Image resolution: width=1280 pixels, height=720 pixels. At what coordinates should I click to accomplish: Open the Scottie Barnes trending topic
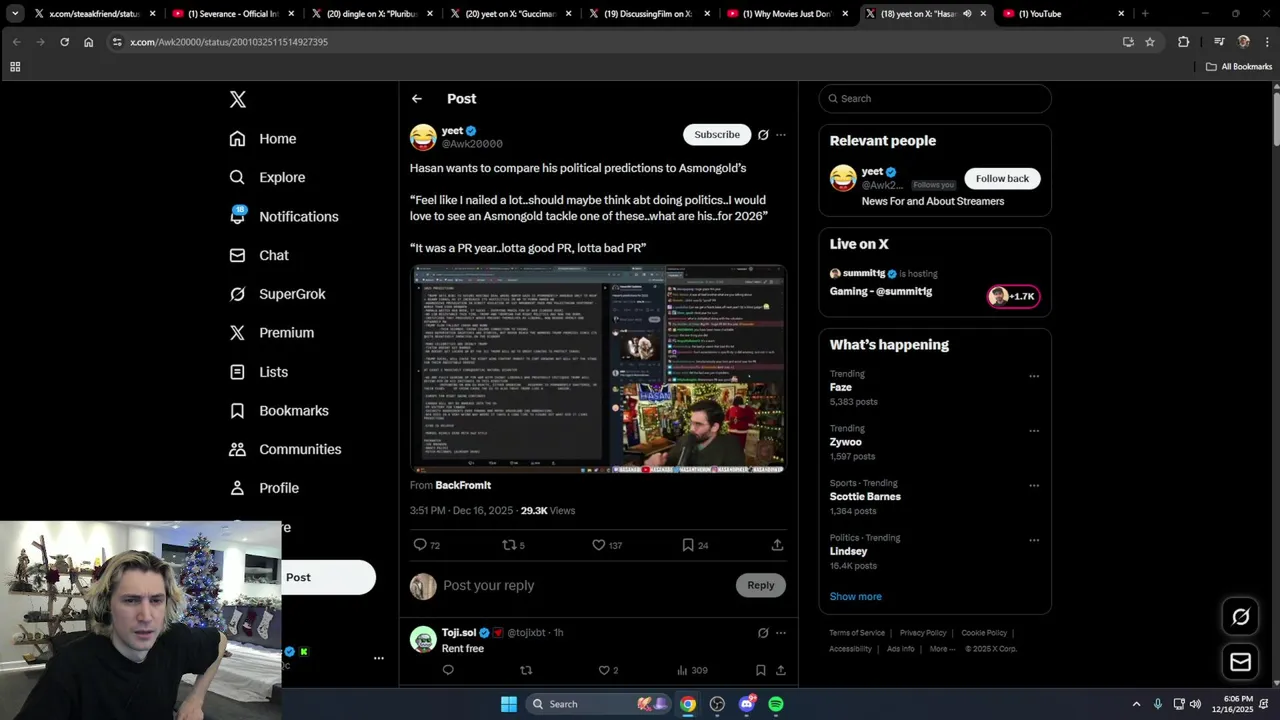pos(865,497)
